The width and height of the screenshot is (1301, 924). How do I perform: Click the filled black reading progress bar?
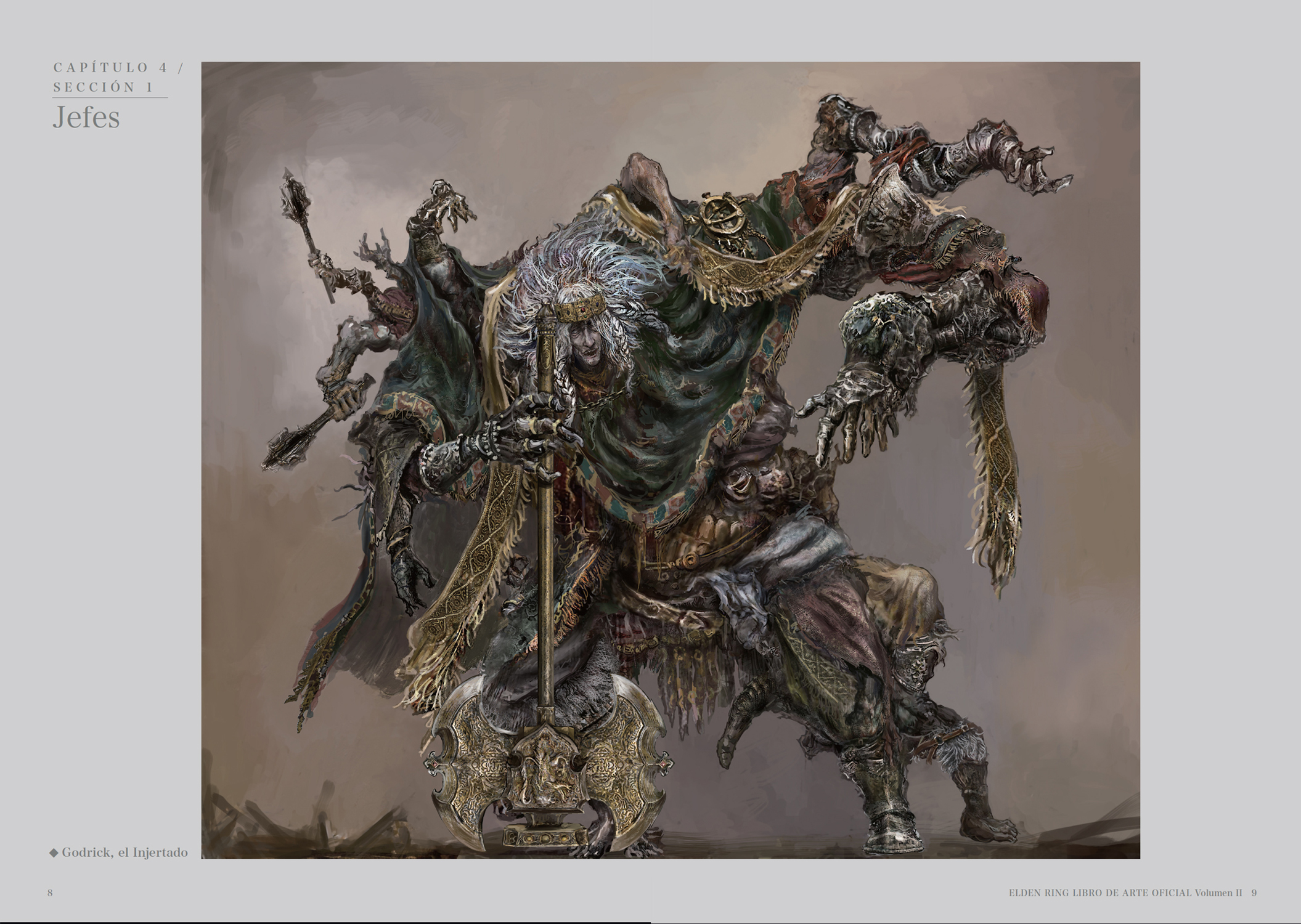325,922
